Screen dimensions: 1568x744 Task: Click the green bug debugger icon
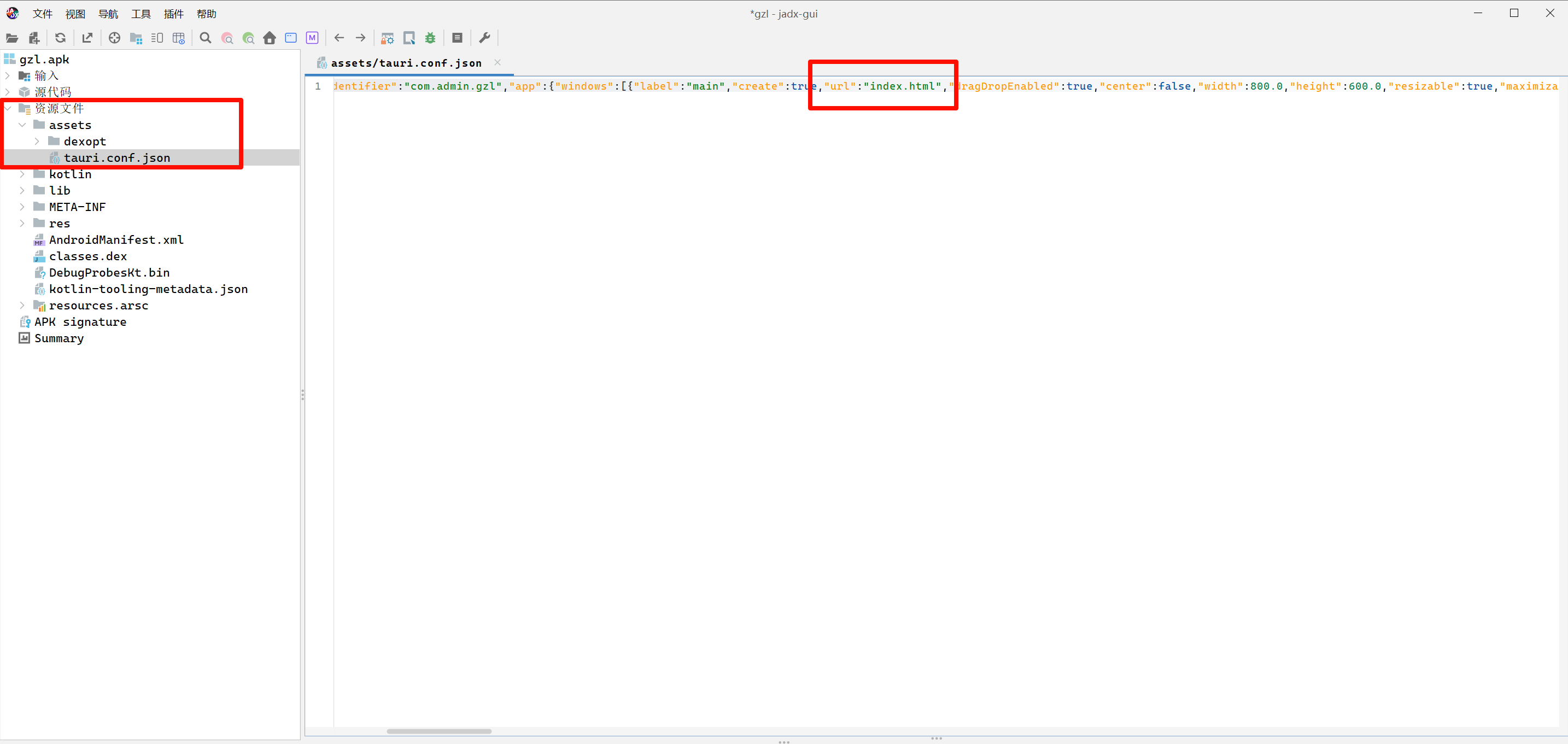(x=430, y=38)
